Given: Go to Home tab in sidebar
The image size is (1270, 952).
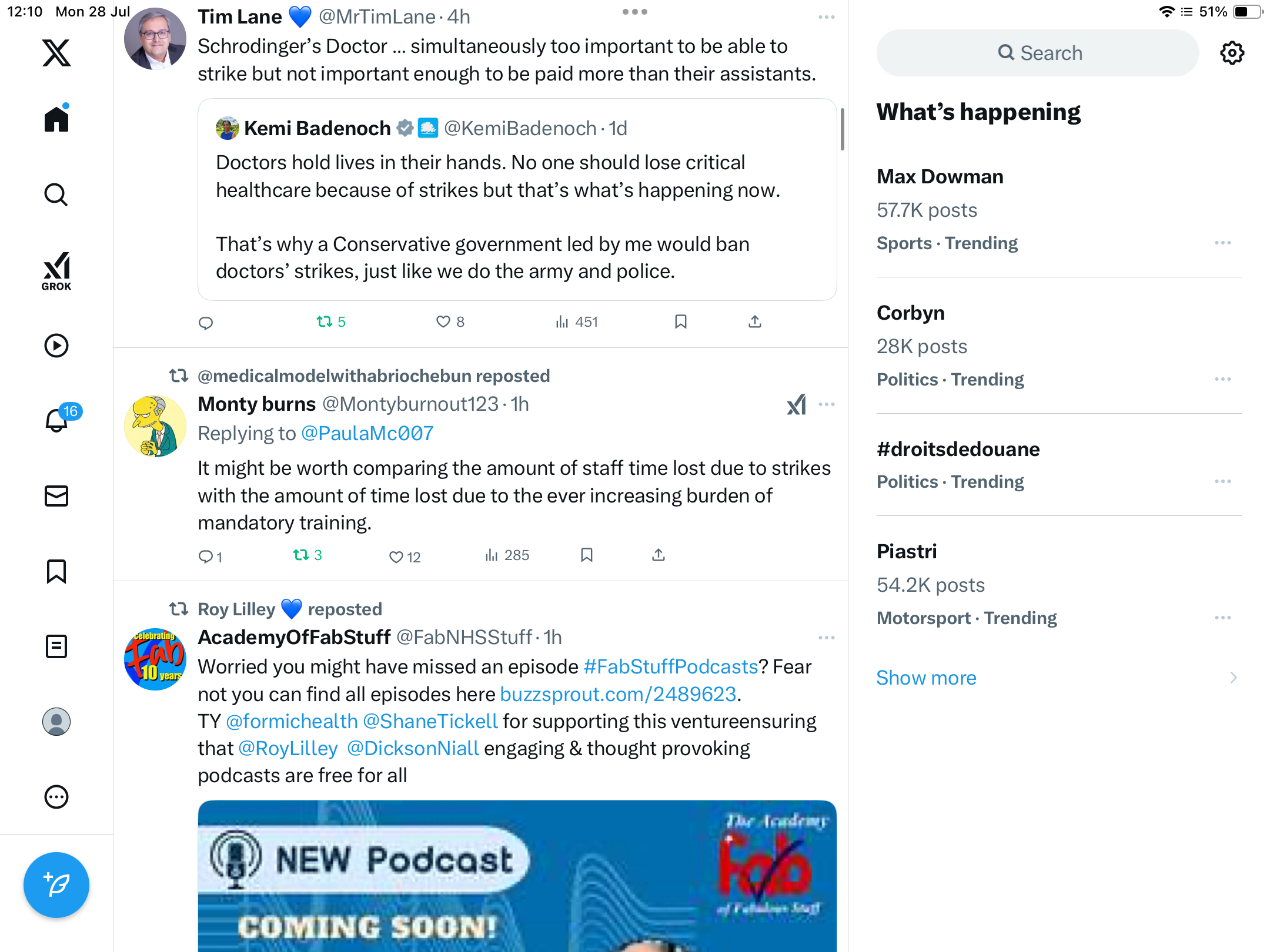Looking at the screenshot, I should [x=56, y=119].
